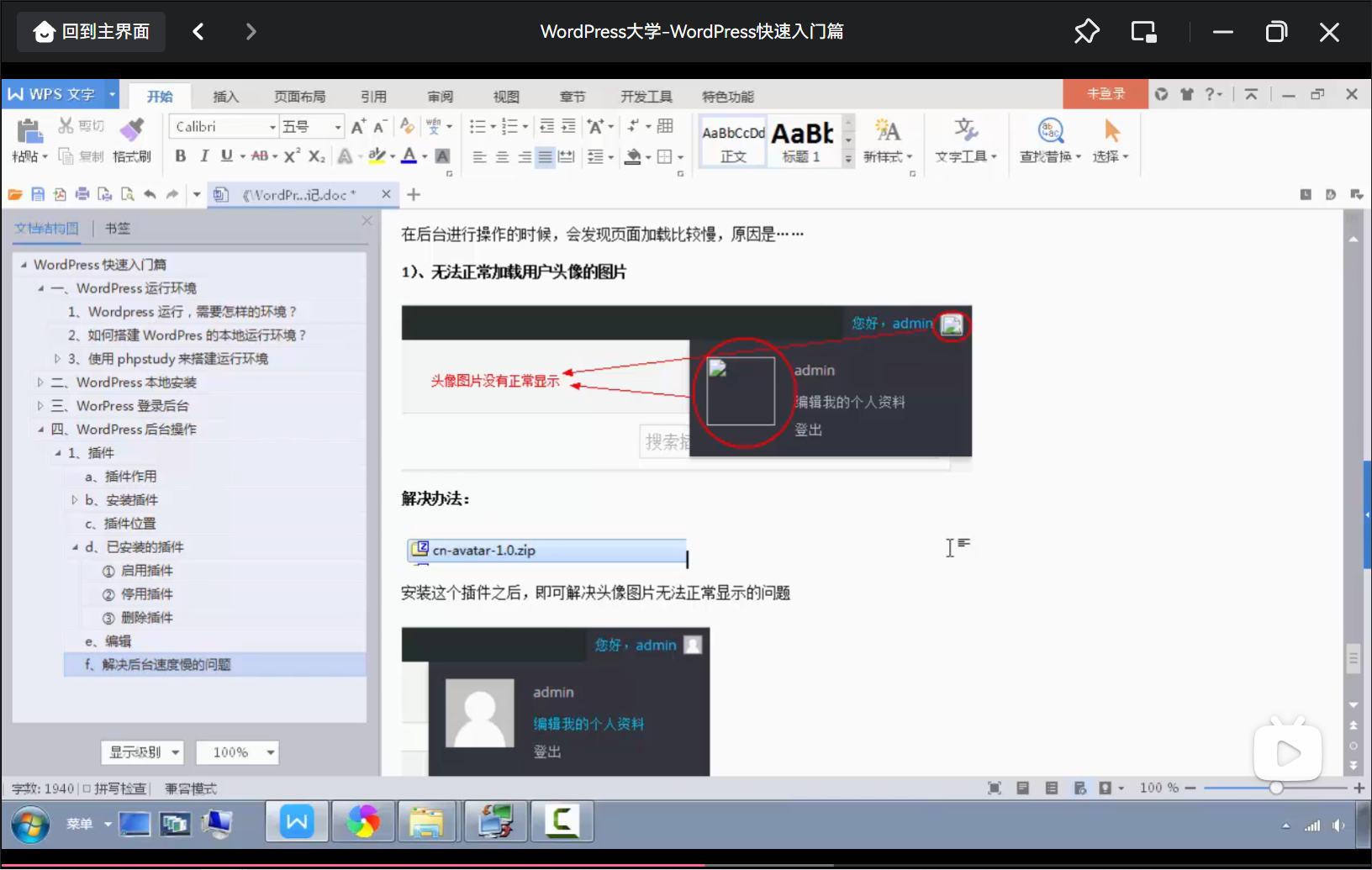Viewport: 1372px width, 870px height.
Task: Align text to the left
Action: 479,156
